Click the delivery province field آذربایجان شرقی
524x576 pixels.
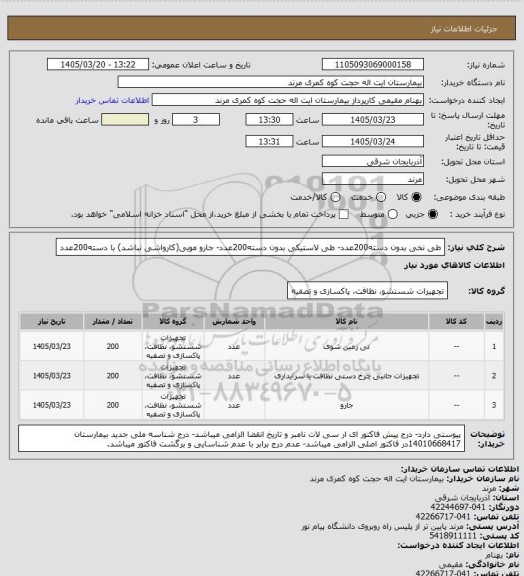coord(373,161)
